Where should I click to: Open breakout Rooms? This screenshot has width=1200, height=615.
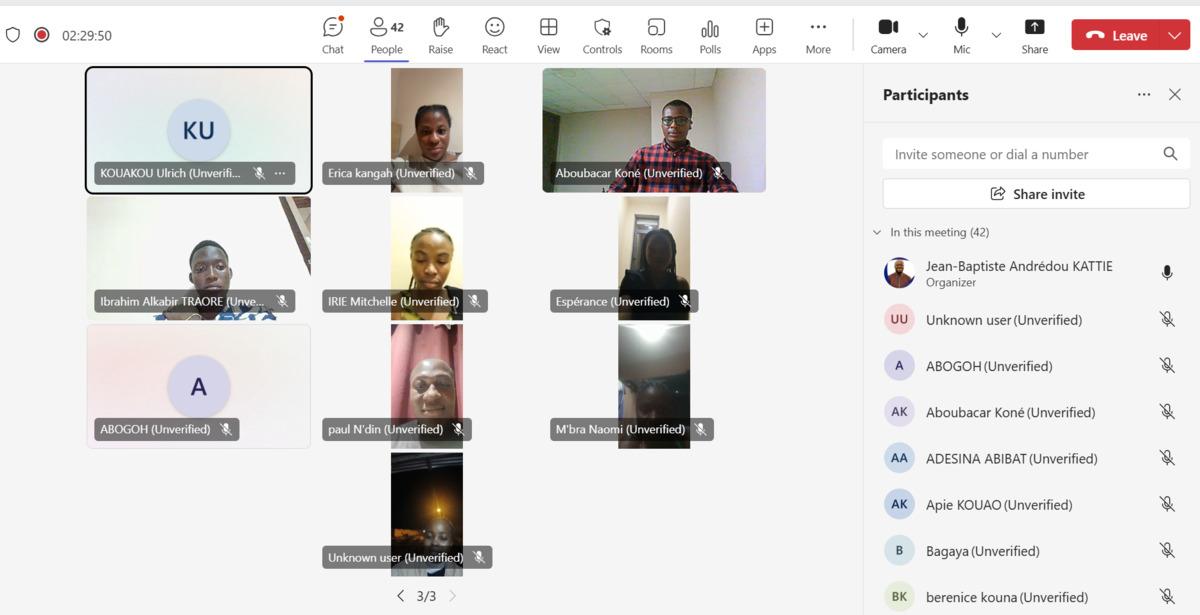click(656, 35)
